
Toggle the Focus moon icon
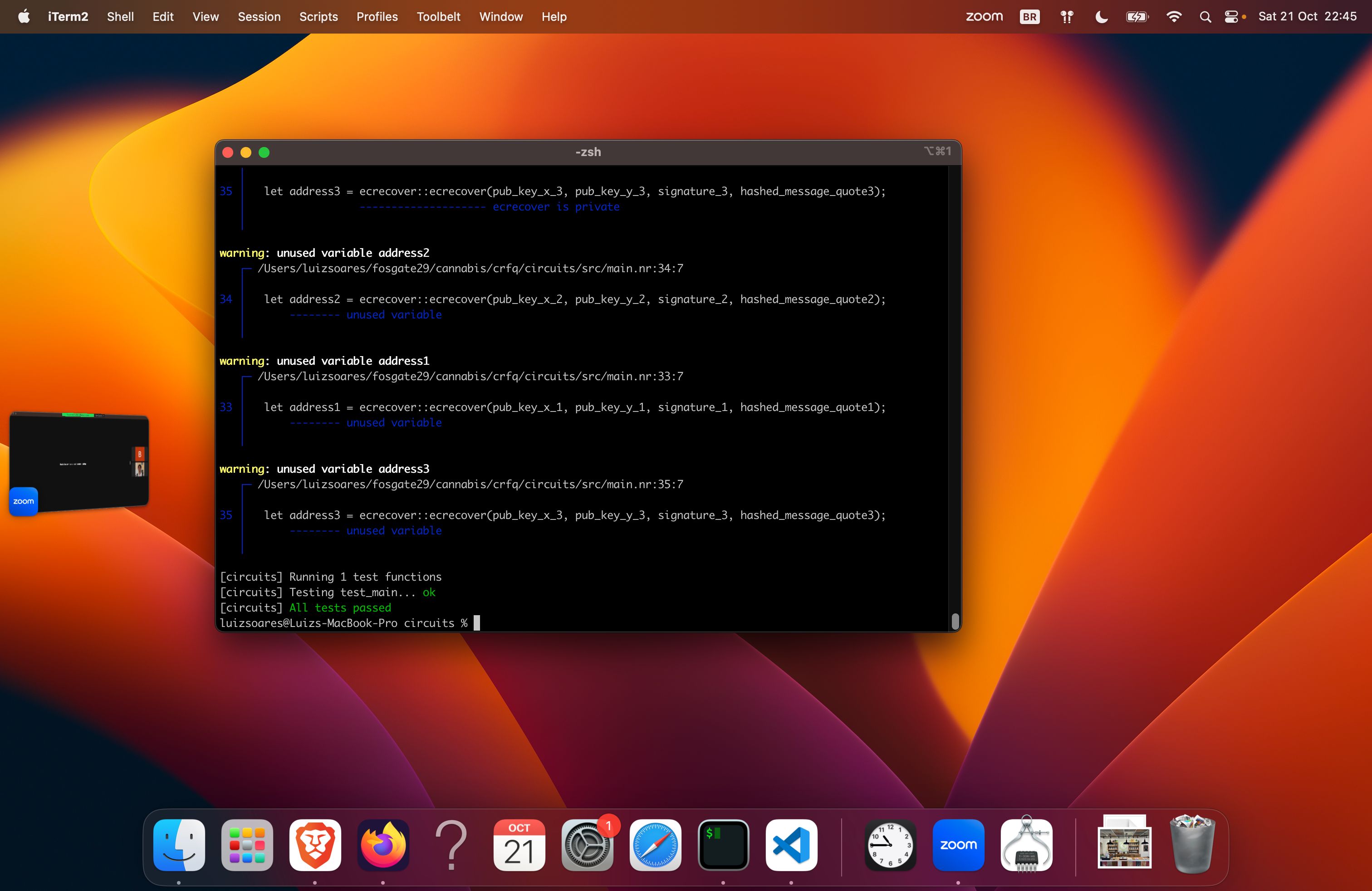(1101, 17)
